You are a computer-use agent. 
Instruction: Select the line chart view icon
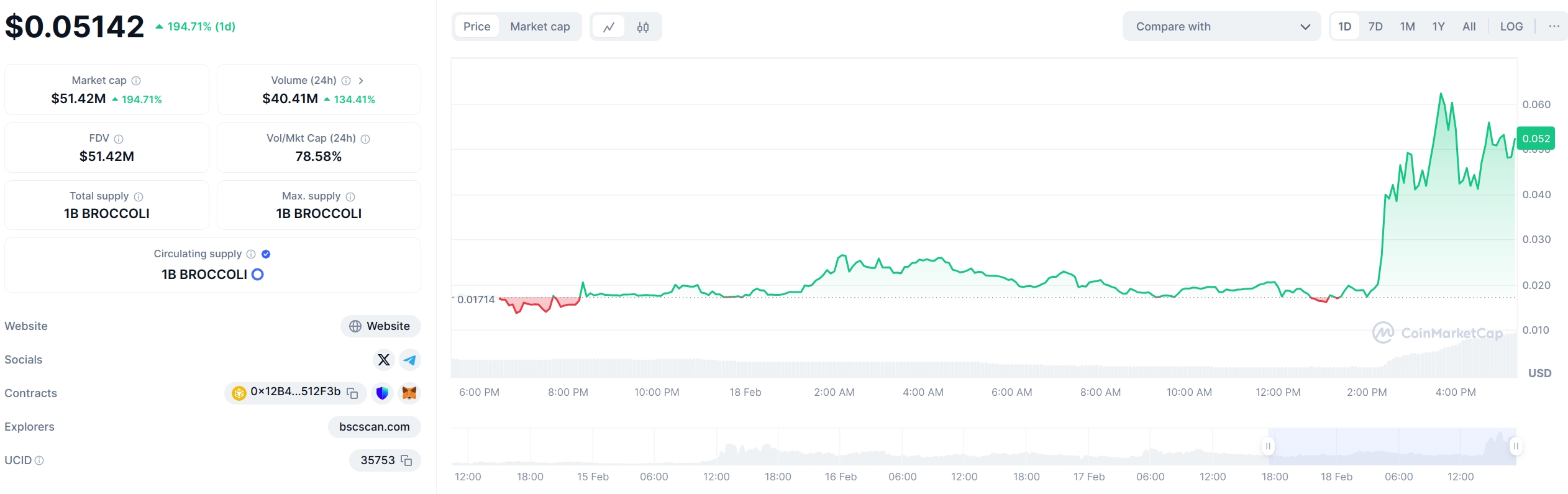(609, 27)
